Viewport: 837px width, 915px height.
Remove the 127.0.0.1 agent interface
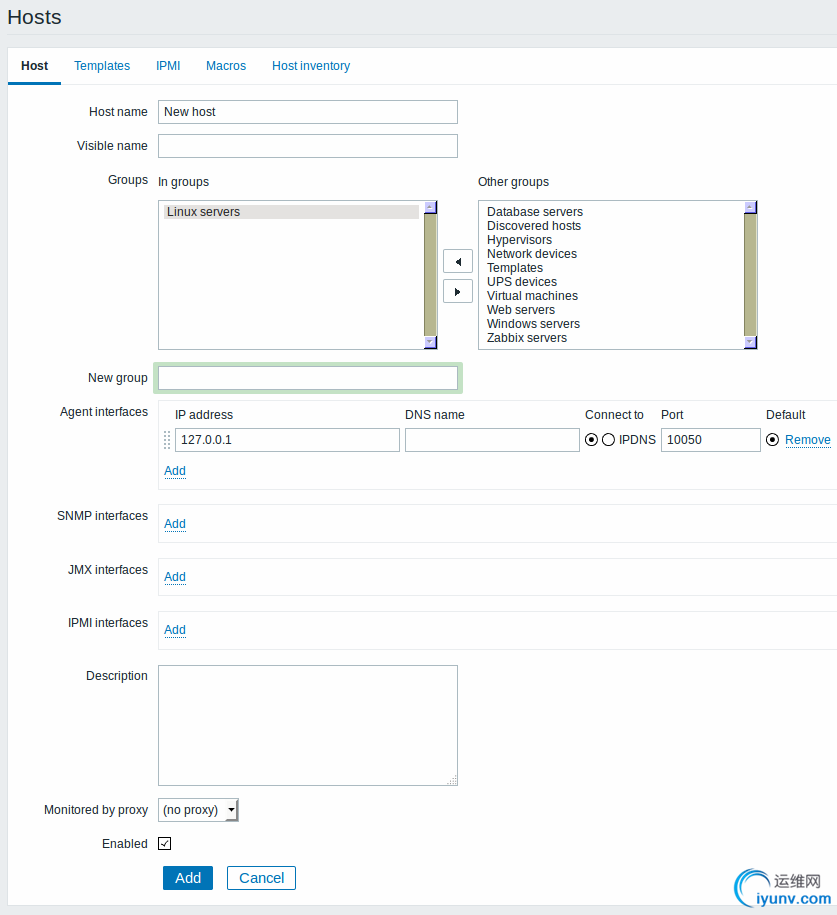(808, 440)
